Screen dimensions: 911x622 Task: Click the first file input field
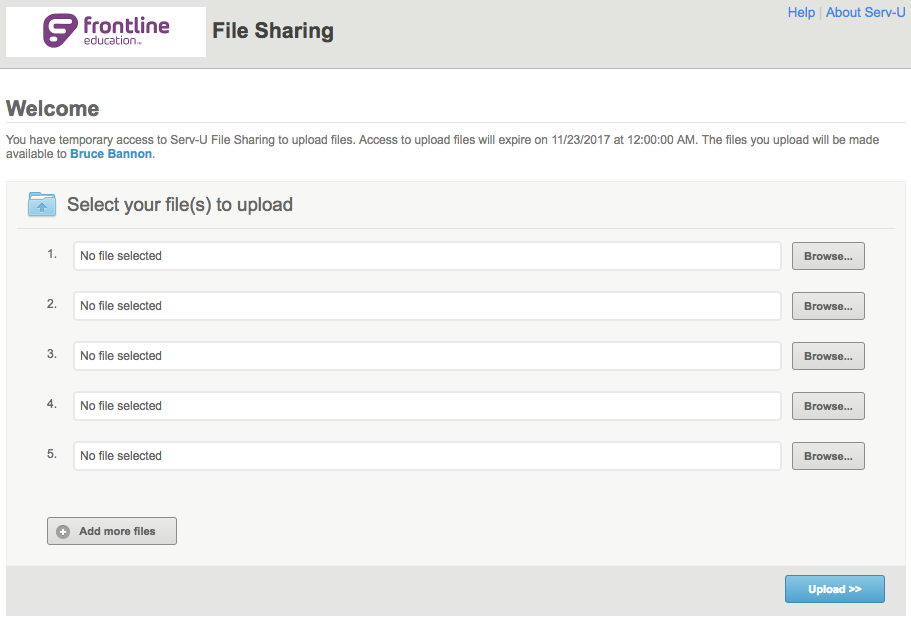tap(427, 256)
